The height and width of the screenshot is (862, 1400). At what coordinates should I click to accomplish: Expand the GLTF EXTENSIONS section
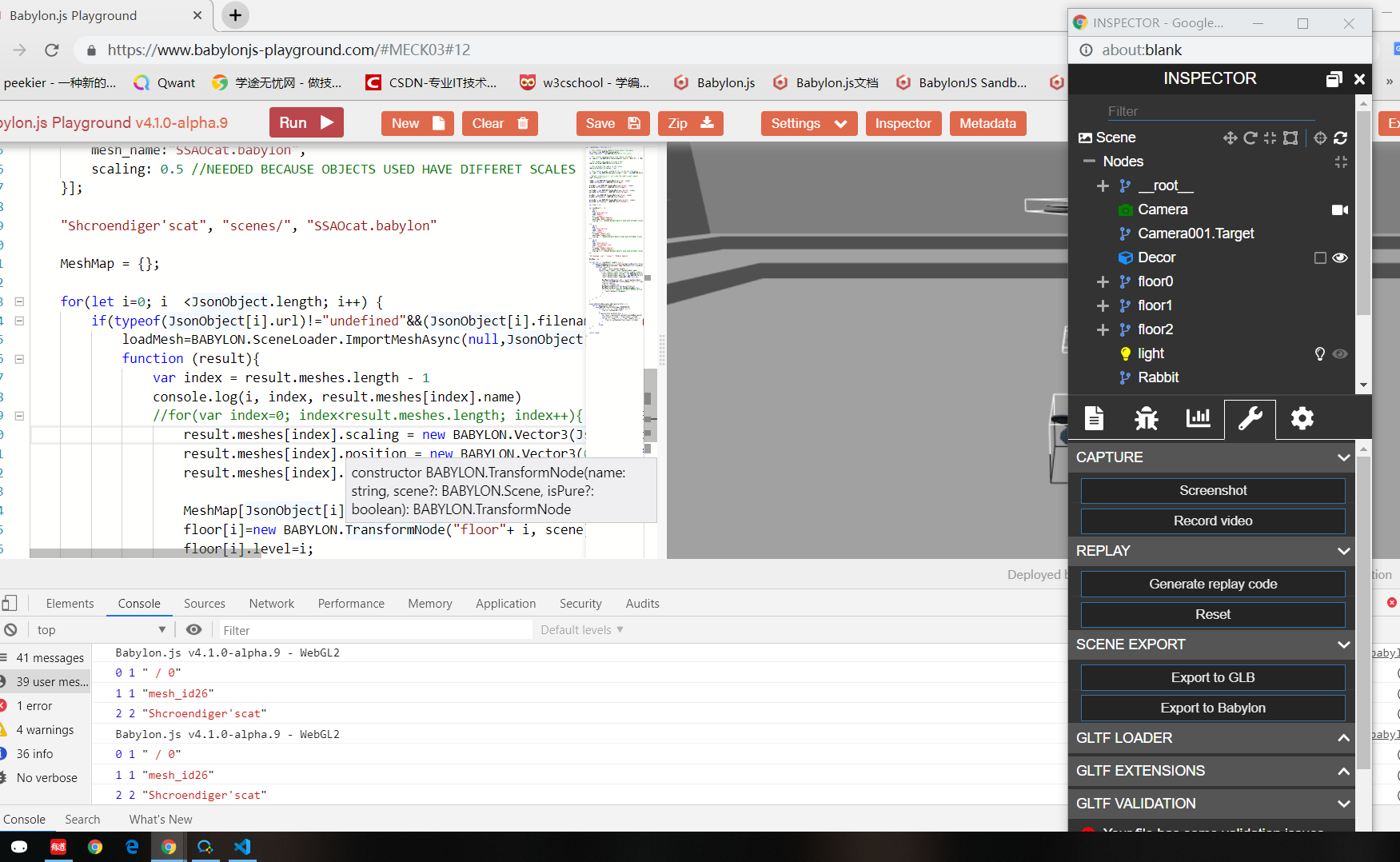pos(1343,771)
